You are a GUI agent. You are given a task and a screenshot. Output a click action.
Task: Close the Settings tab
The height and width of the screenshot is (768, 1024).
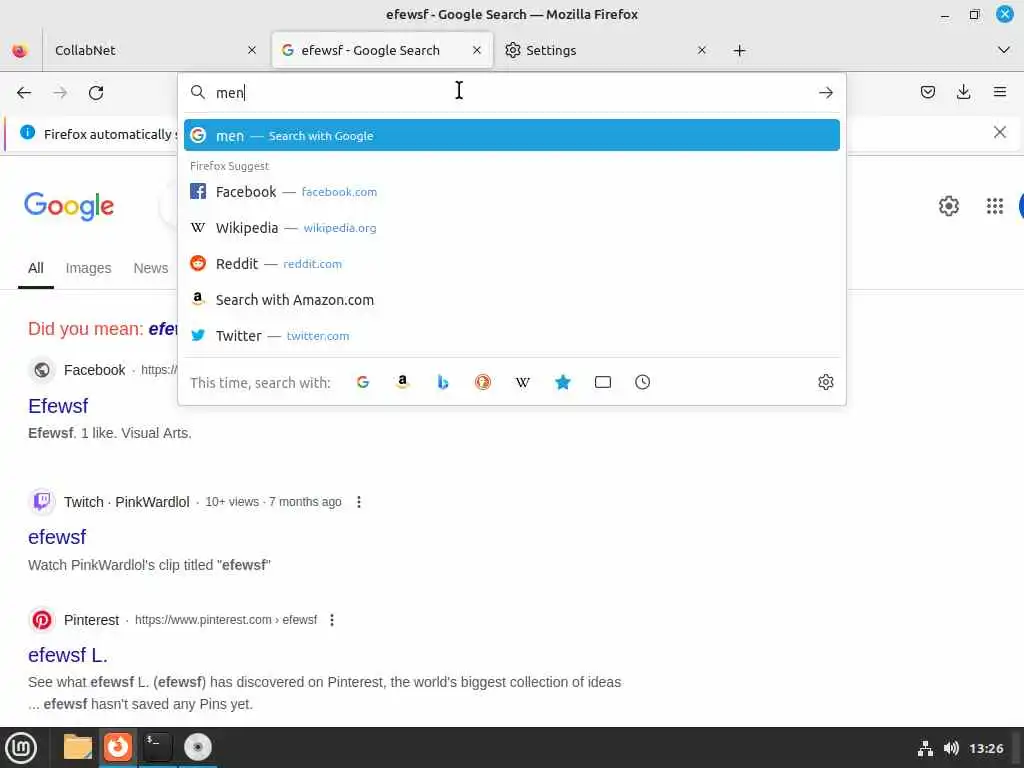tap(702, 50)
